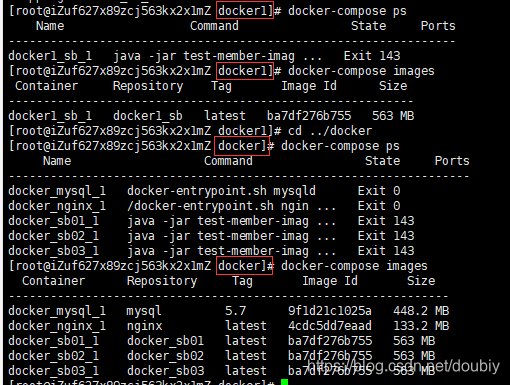The image size is (510, 385).
Task: Click the 'Image Id' header in first images table
Action: (309, 86)
